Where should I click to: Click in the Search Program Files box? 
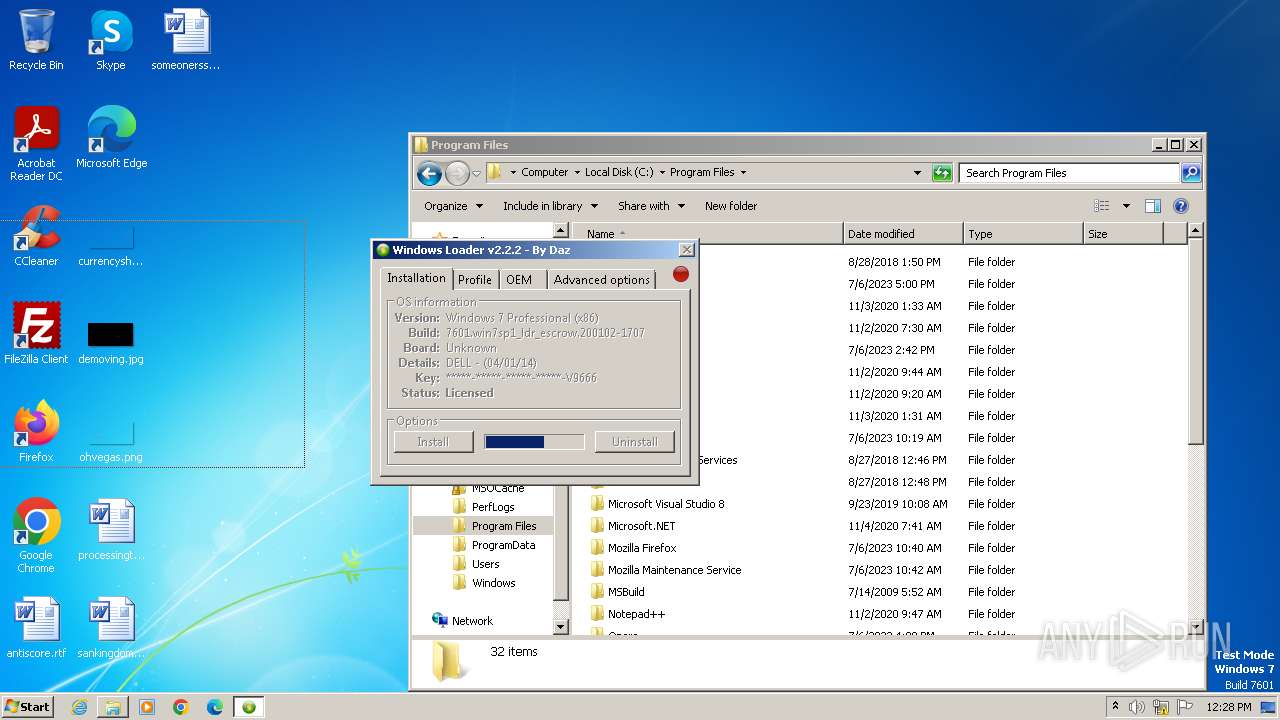[1069, 173]
